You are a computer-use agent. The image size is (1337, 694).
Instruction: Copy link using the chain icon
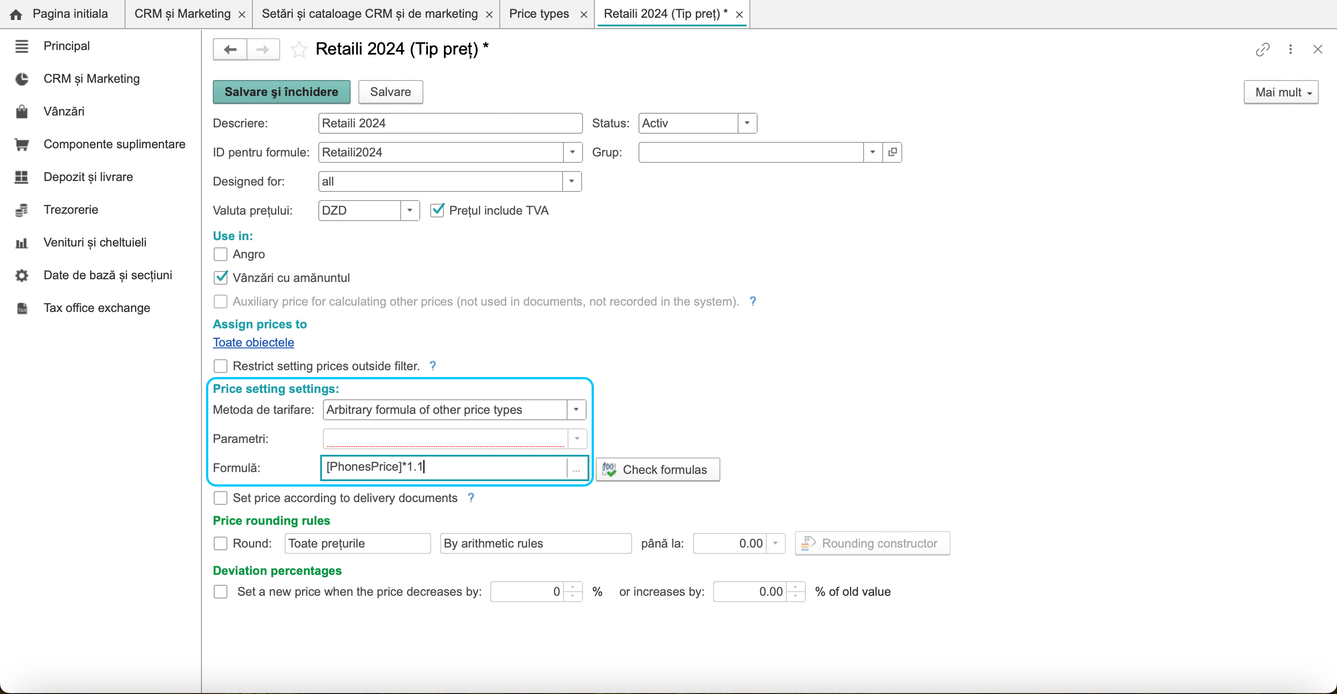point(1263,49)
